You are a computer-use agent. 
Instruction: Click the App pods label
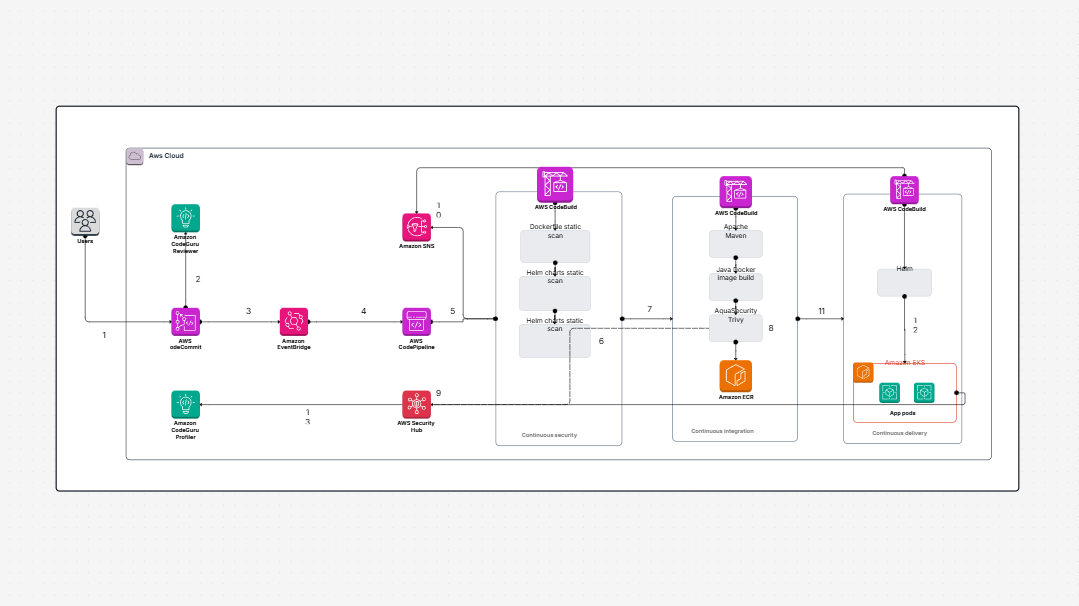coord(903,413)
